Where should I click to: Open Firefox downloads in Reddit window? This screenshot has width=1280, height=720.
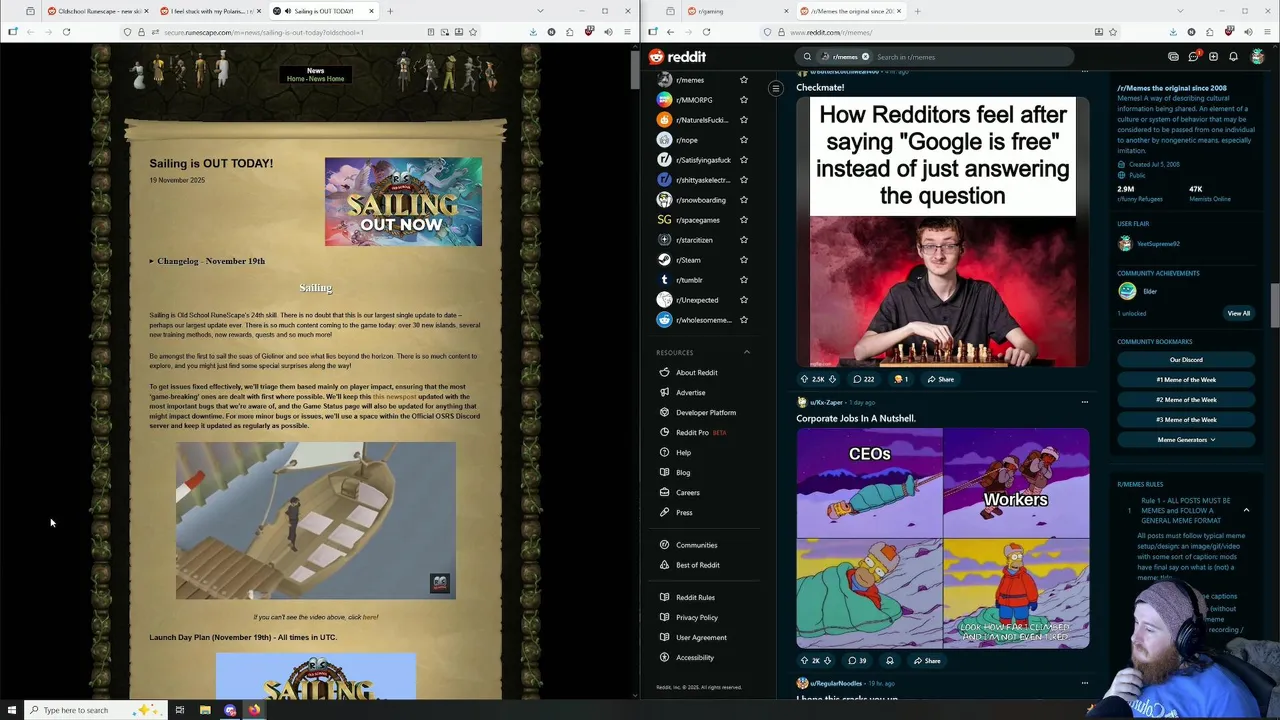coord(1171,32)
